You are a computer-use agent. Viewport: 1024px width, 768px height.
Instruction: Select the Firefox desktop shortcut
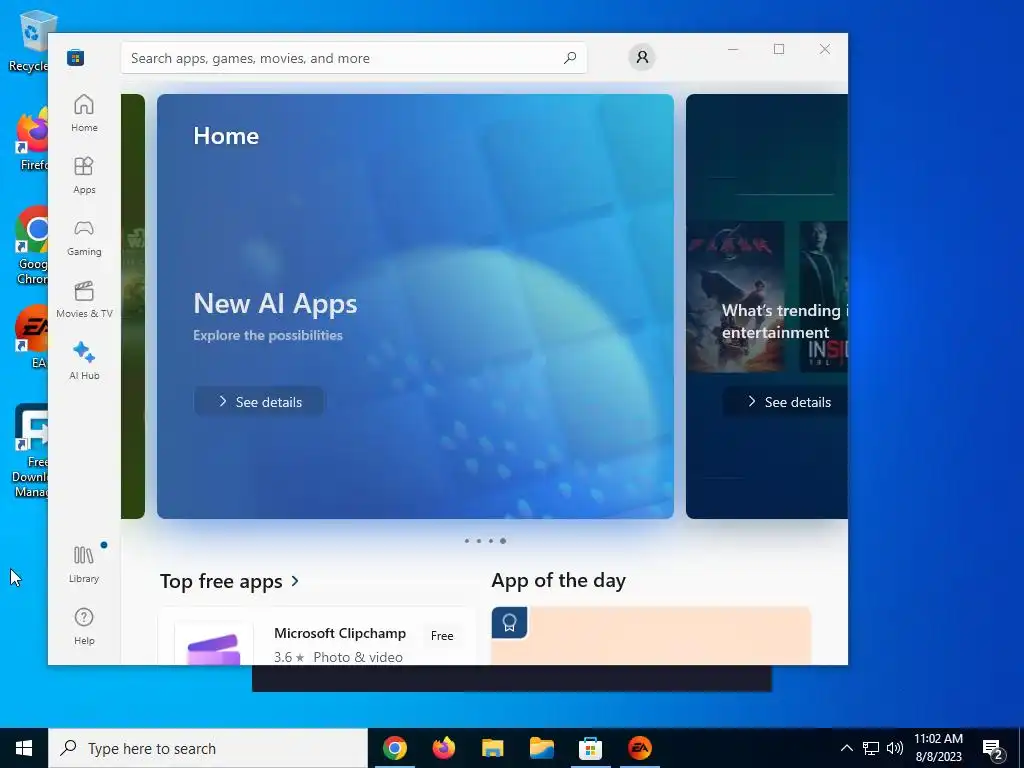point(31,139)
